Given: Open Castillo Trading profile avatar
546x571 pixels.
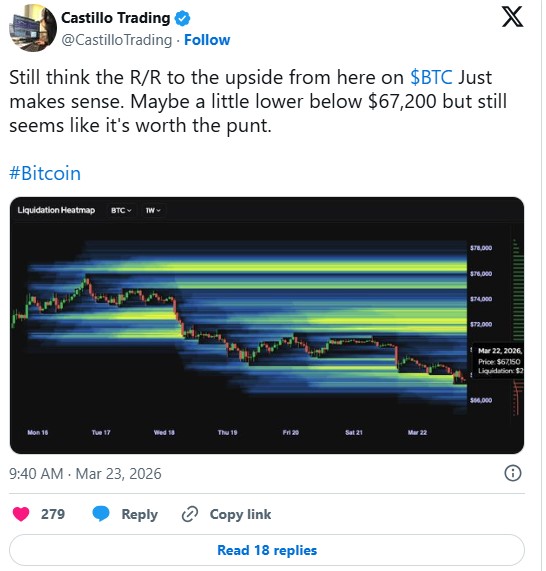Looking at the screenshot, I should point(33,28).
